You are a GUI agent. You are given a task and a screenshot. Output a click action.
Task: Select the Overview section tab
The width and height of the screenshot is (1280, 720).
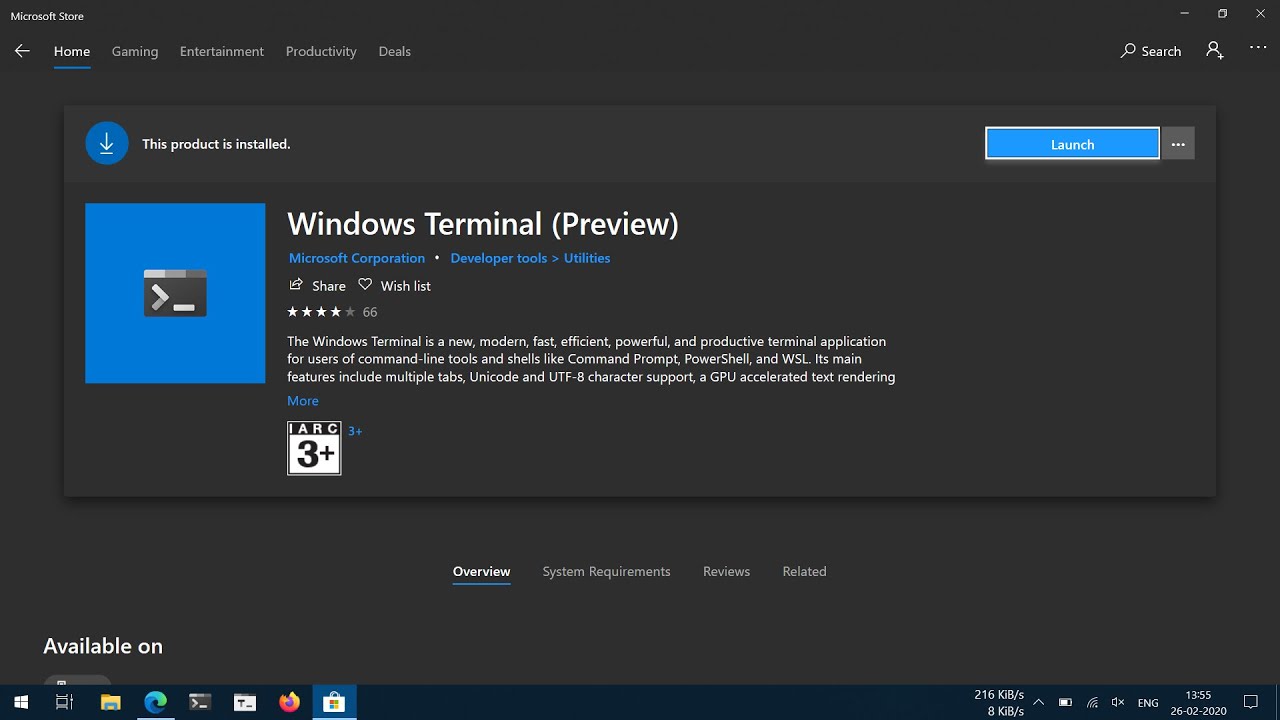click(x=481, y=572)
